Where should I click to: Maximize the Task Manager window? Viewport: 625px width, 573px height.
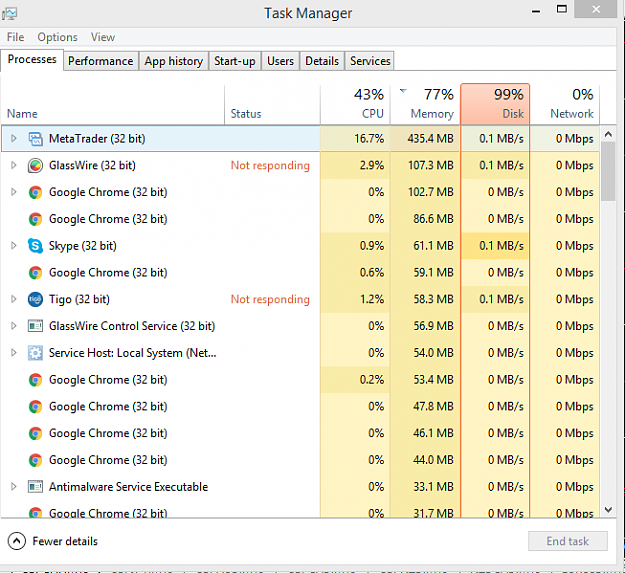point(562,9)
